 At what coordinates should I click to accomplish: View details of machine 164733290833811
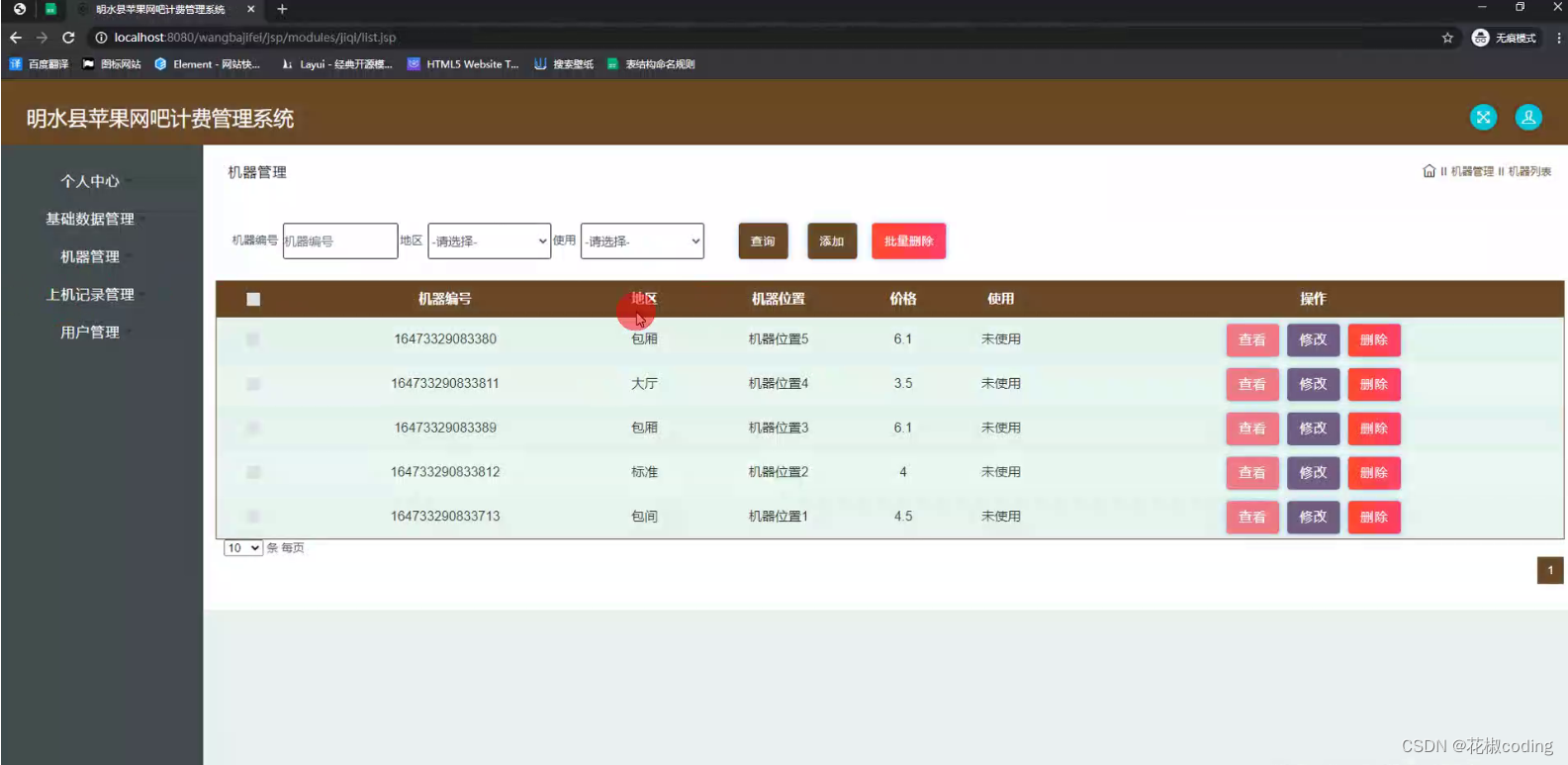point(1252,384)
